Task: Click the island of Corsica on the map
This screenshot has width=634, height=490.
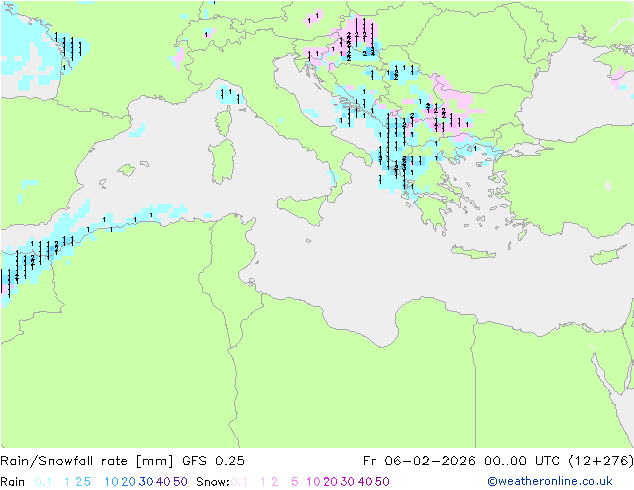Action: point(224,121)
